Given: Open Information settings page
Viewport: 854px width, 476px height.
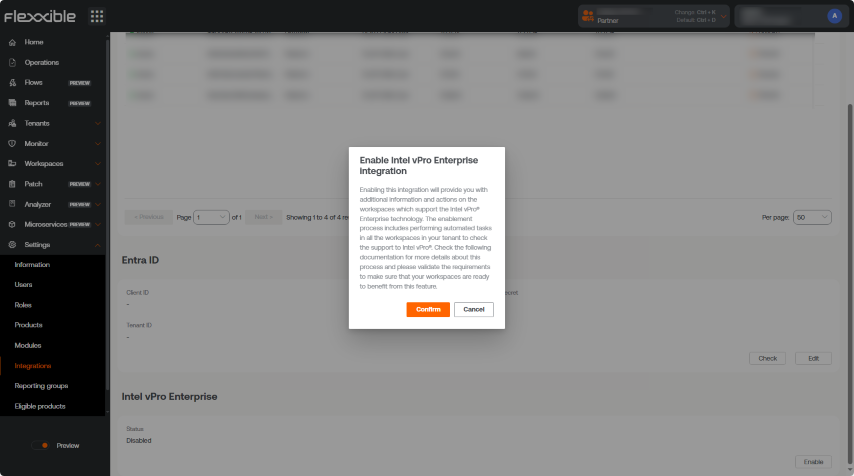Looking at the screenshot, I should pyautogui.click(x=32, y=265).
